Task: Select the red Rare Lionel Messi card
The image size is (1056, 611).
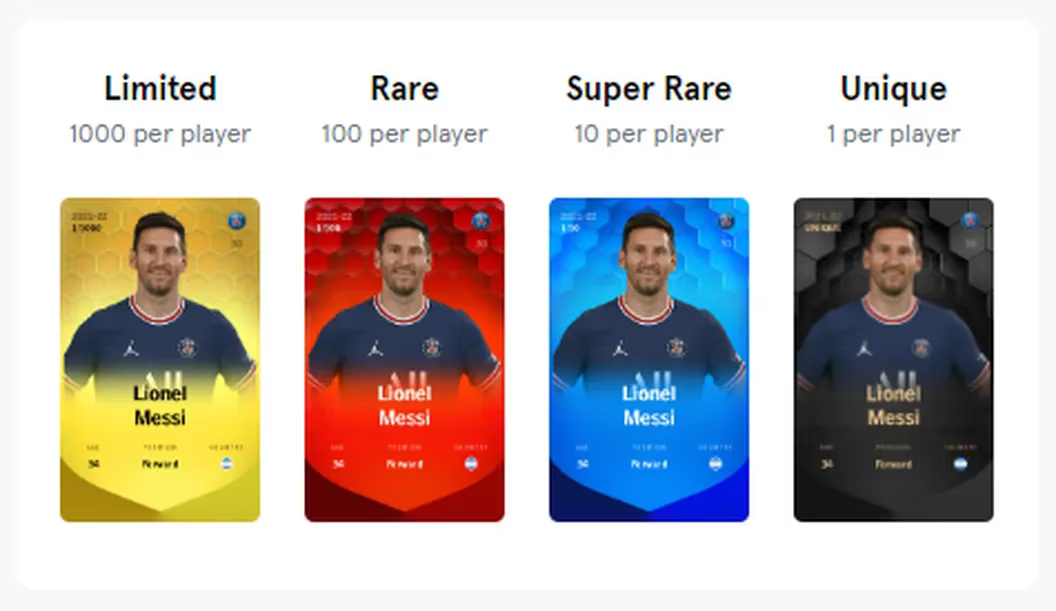Action: pyautogui.click(x=405, y=360)
